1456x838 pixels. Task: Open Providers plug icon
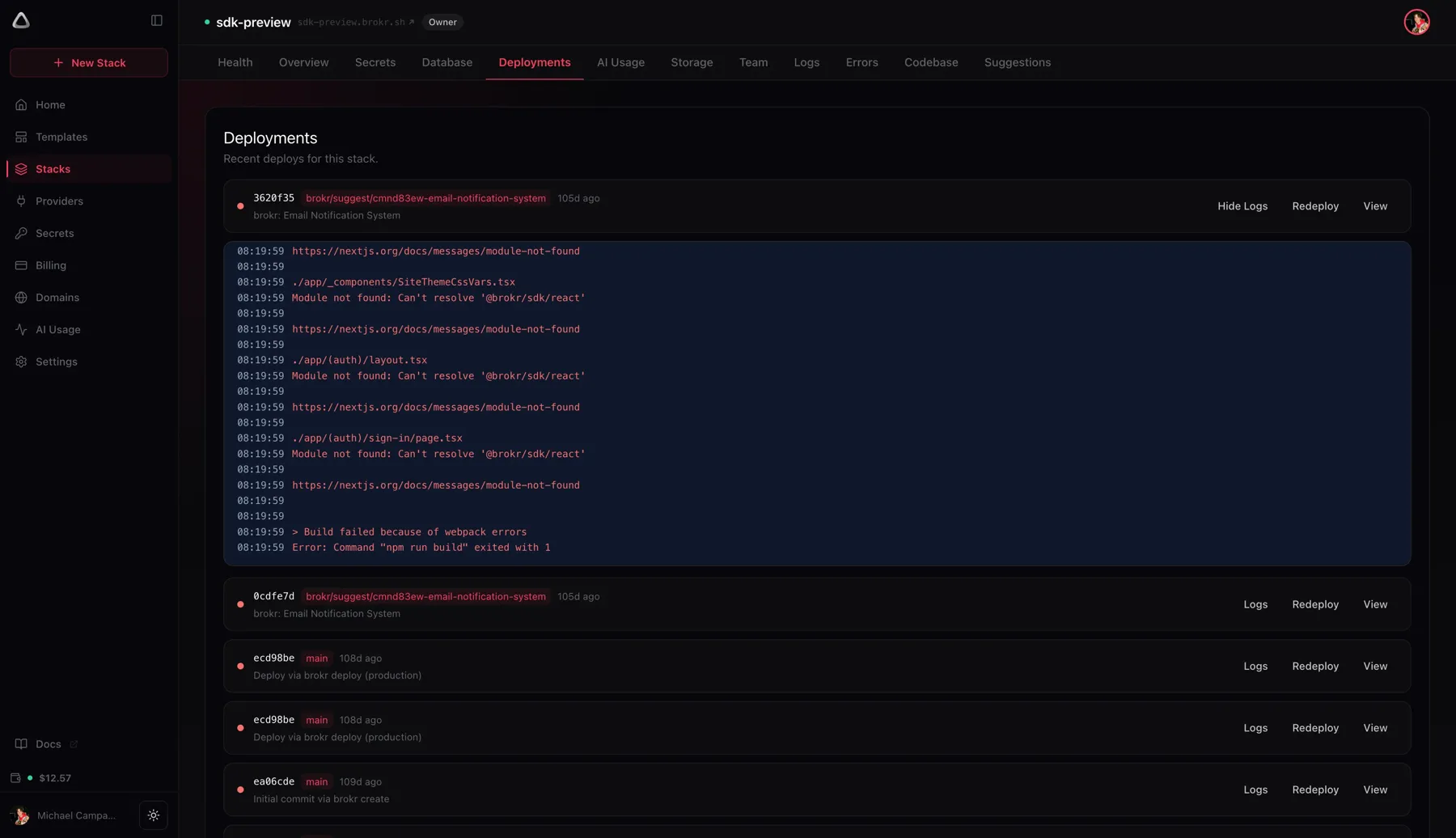(21, 201)
